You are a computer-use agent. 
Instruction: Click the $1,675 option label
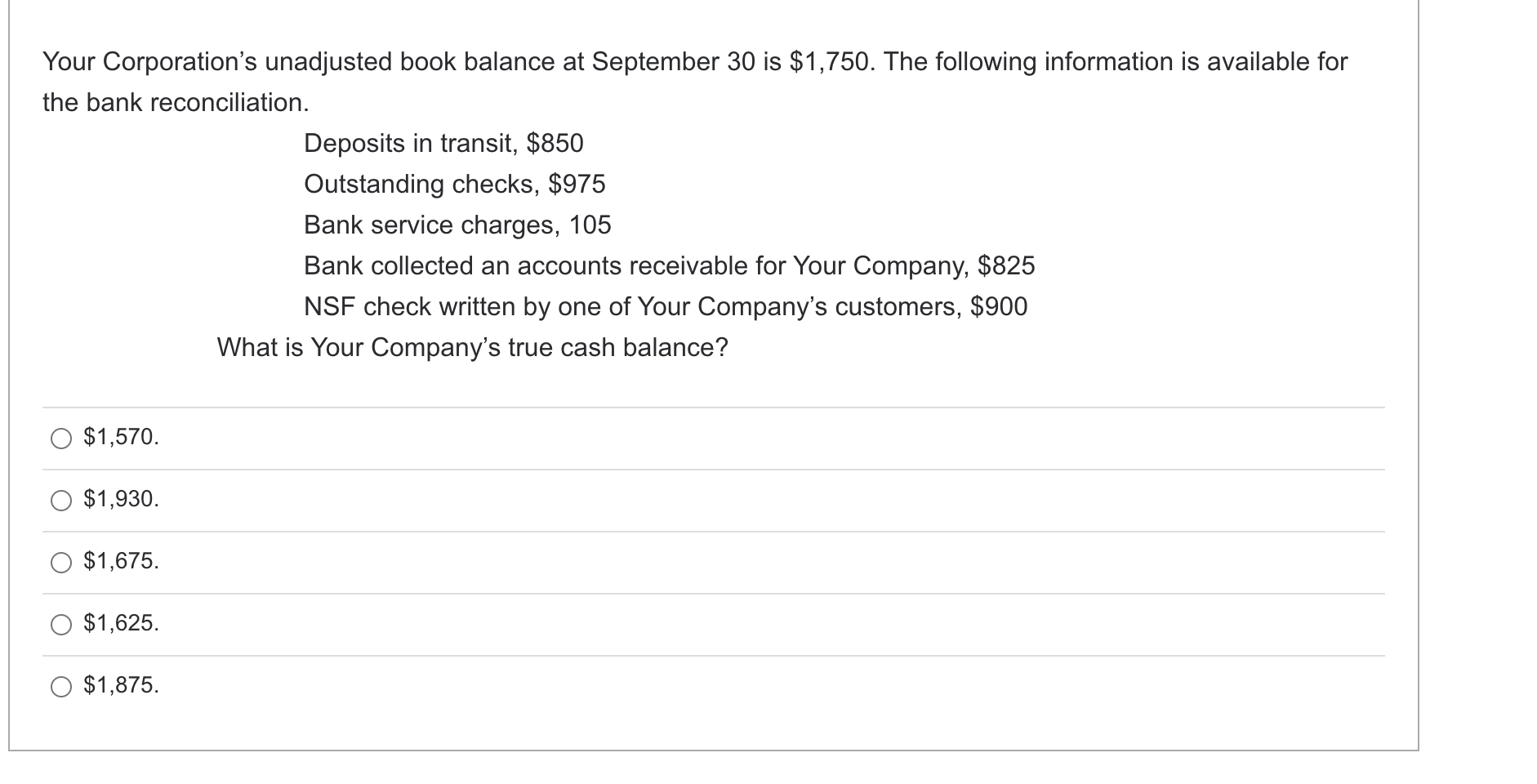click(x=119, y=562)
